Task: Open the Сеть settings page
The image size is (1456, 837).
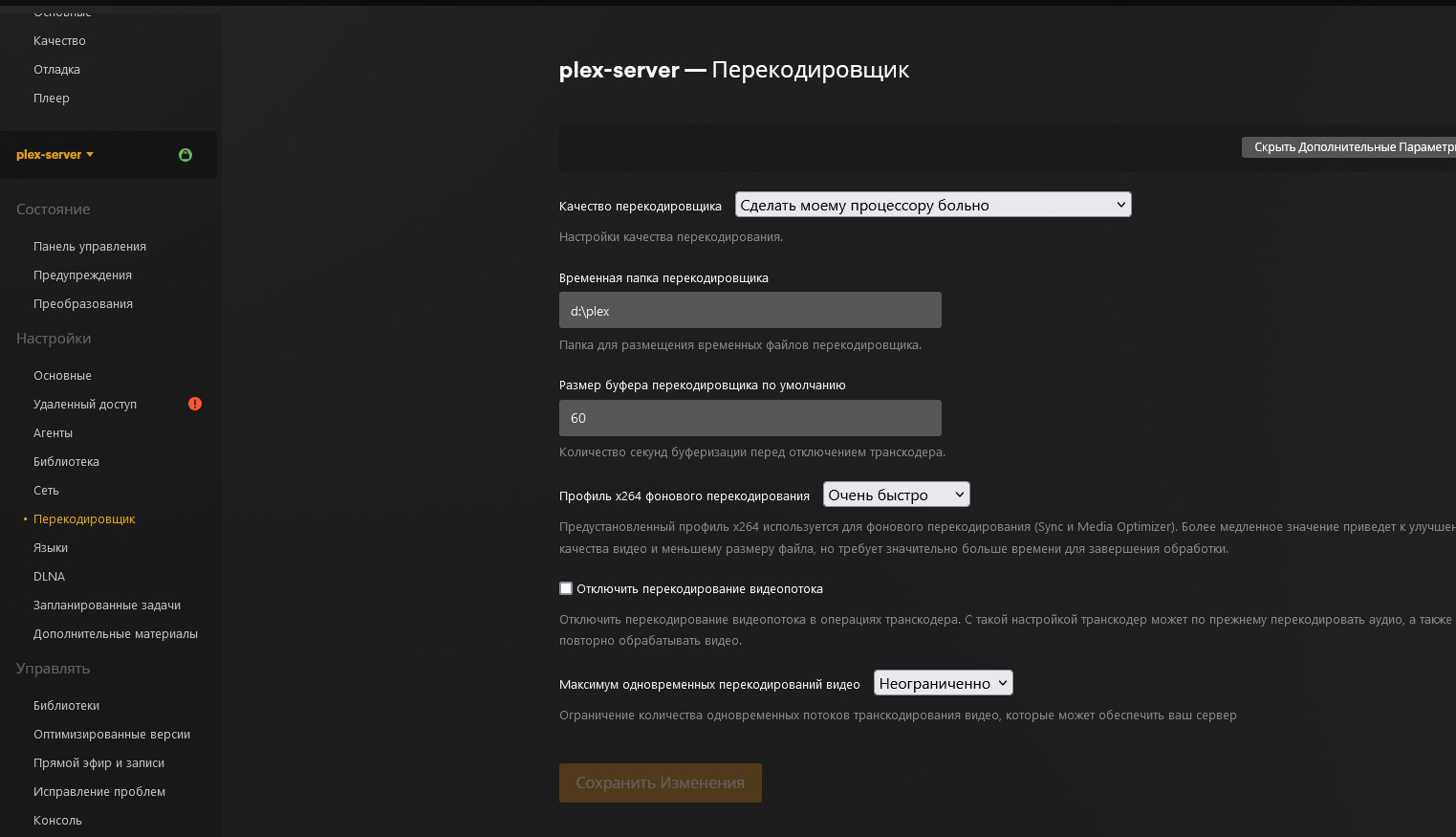Action: 46,491
